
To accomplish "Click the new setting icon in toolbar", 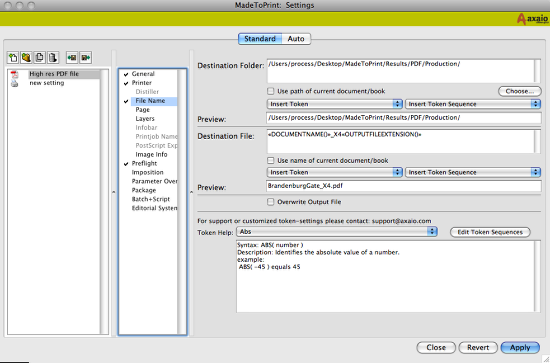I will [13, 58].
